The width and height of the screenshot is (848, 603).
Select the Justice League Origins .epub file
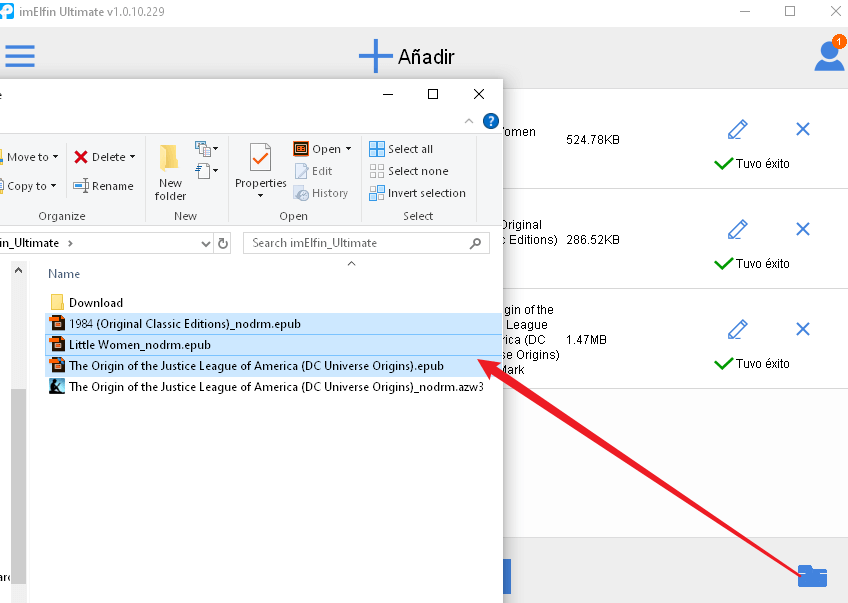(x=273, y=366)
